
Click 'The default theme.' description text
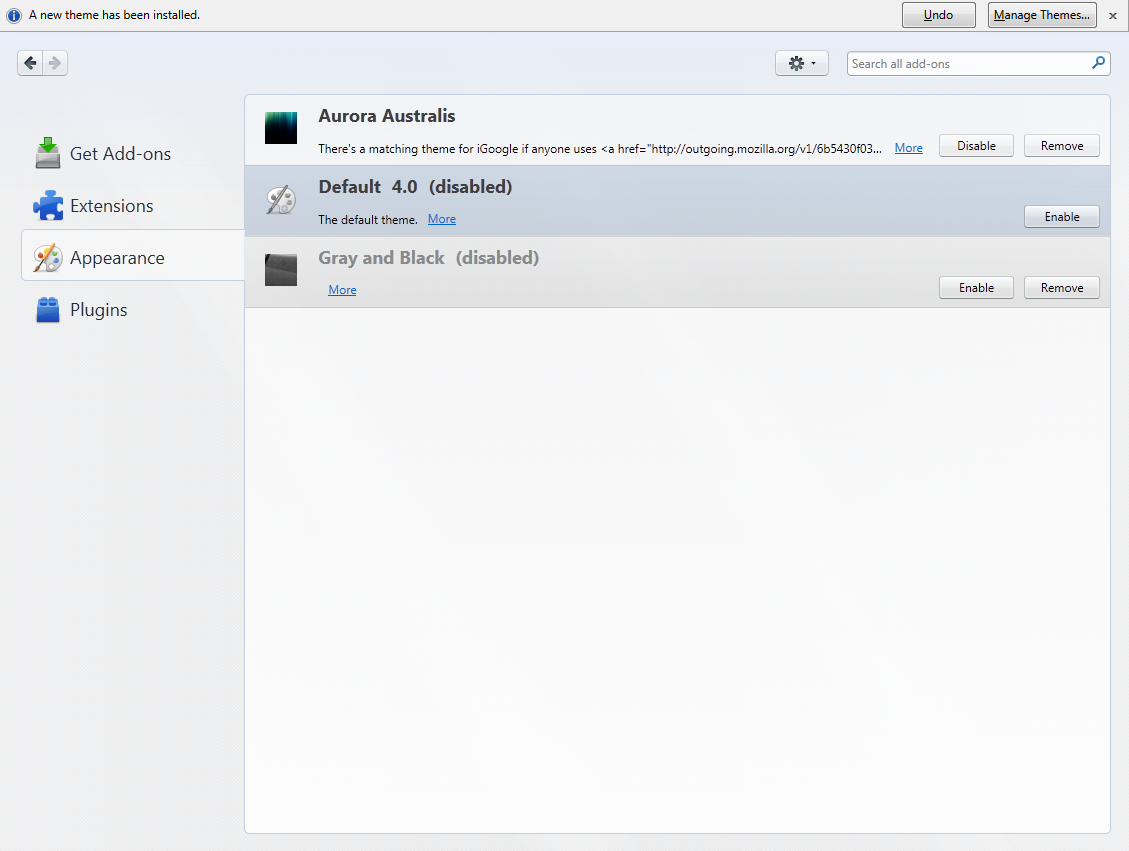coord(368,220)
